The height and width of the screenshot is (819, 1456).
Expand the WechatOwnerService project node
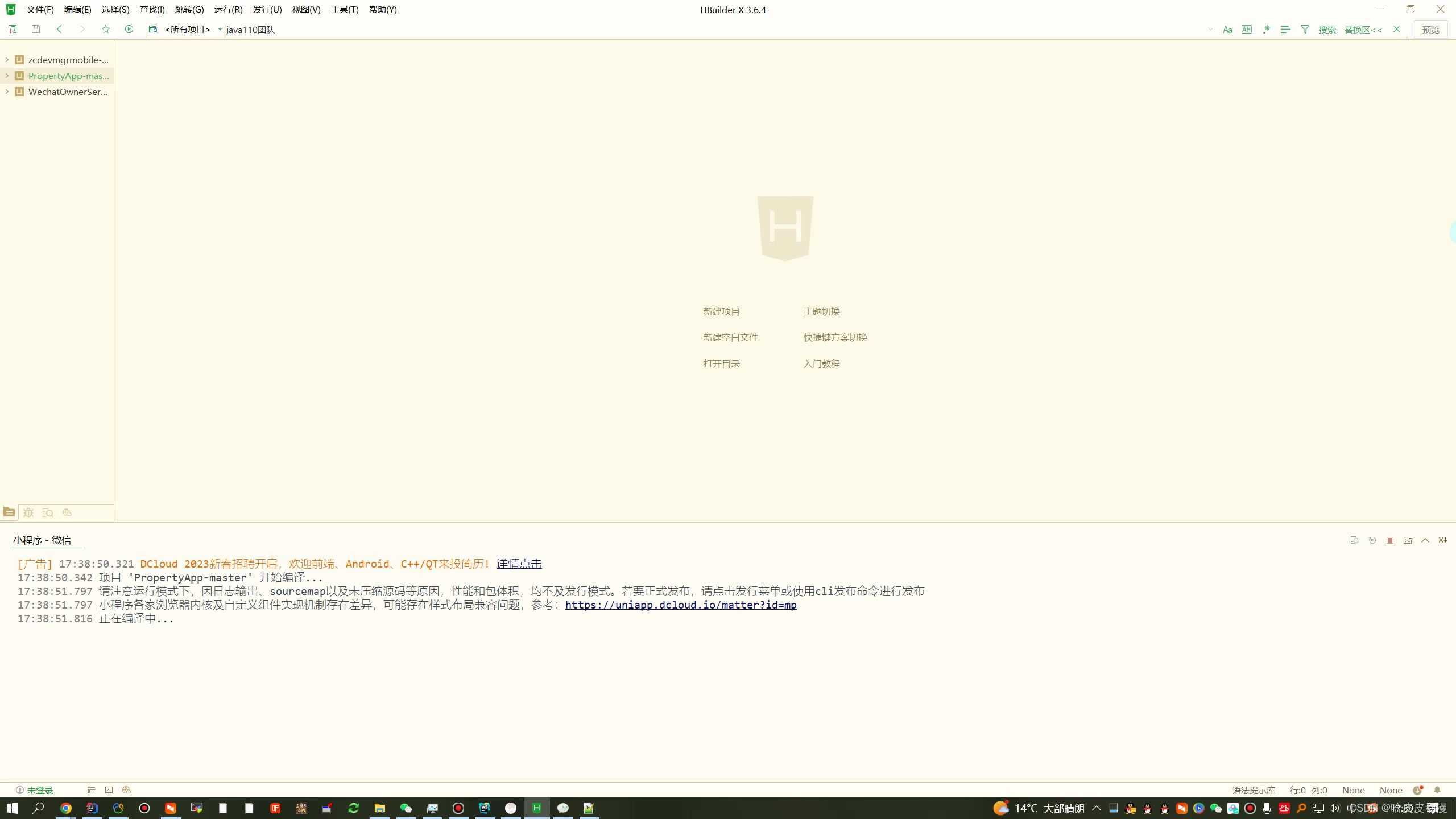[7, 92]
